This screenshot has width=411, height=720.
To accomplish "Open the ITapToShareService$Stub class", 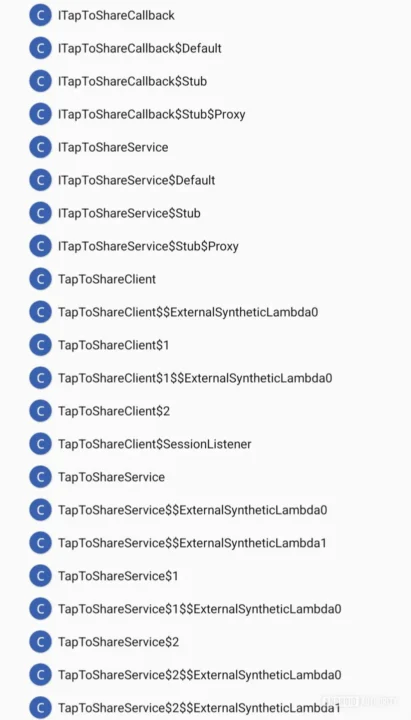I will coord(129,213).
